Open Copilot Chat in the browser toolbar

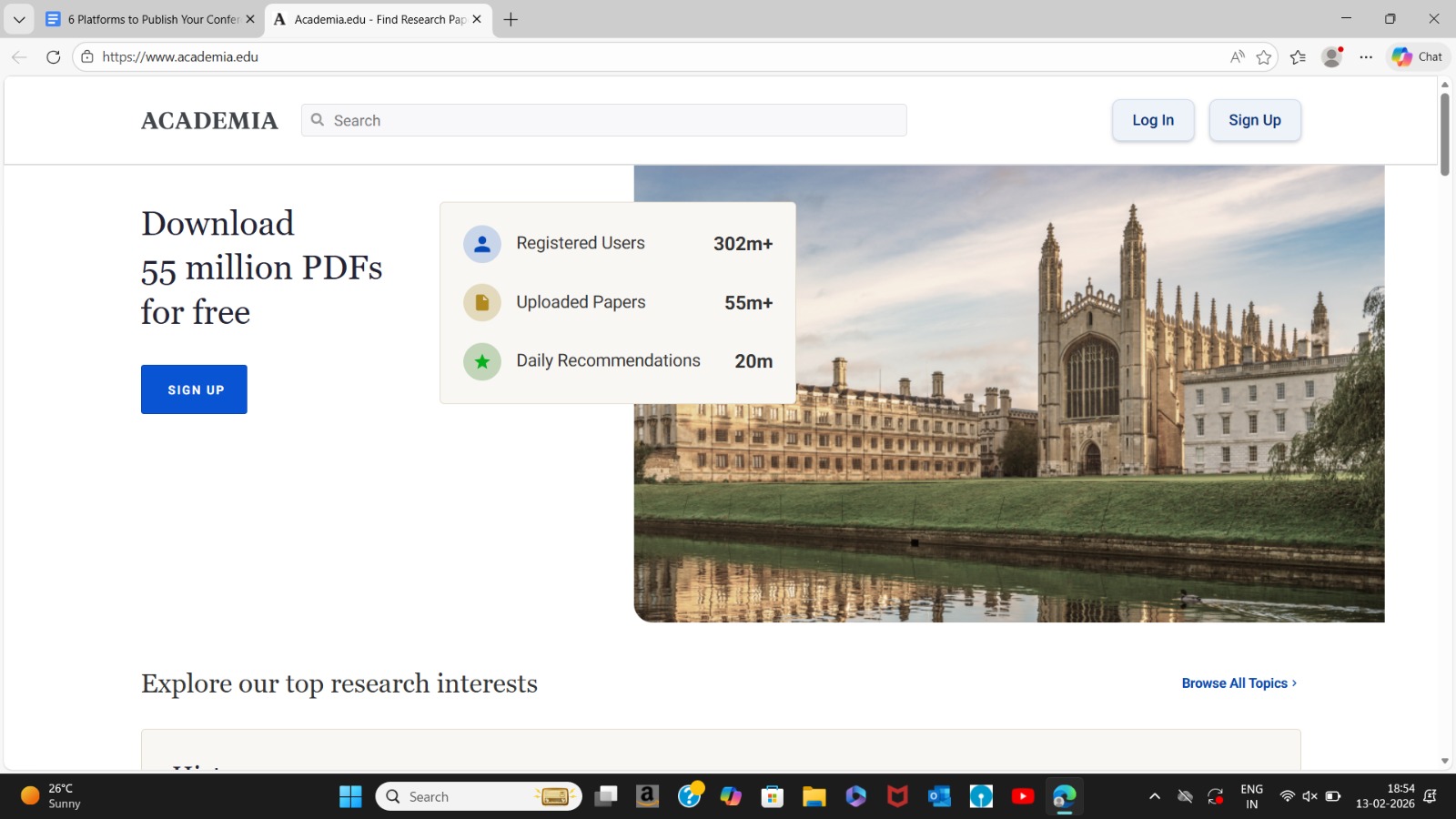(x=1416, y=56)
